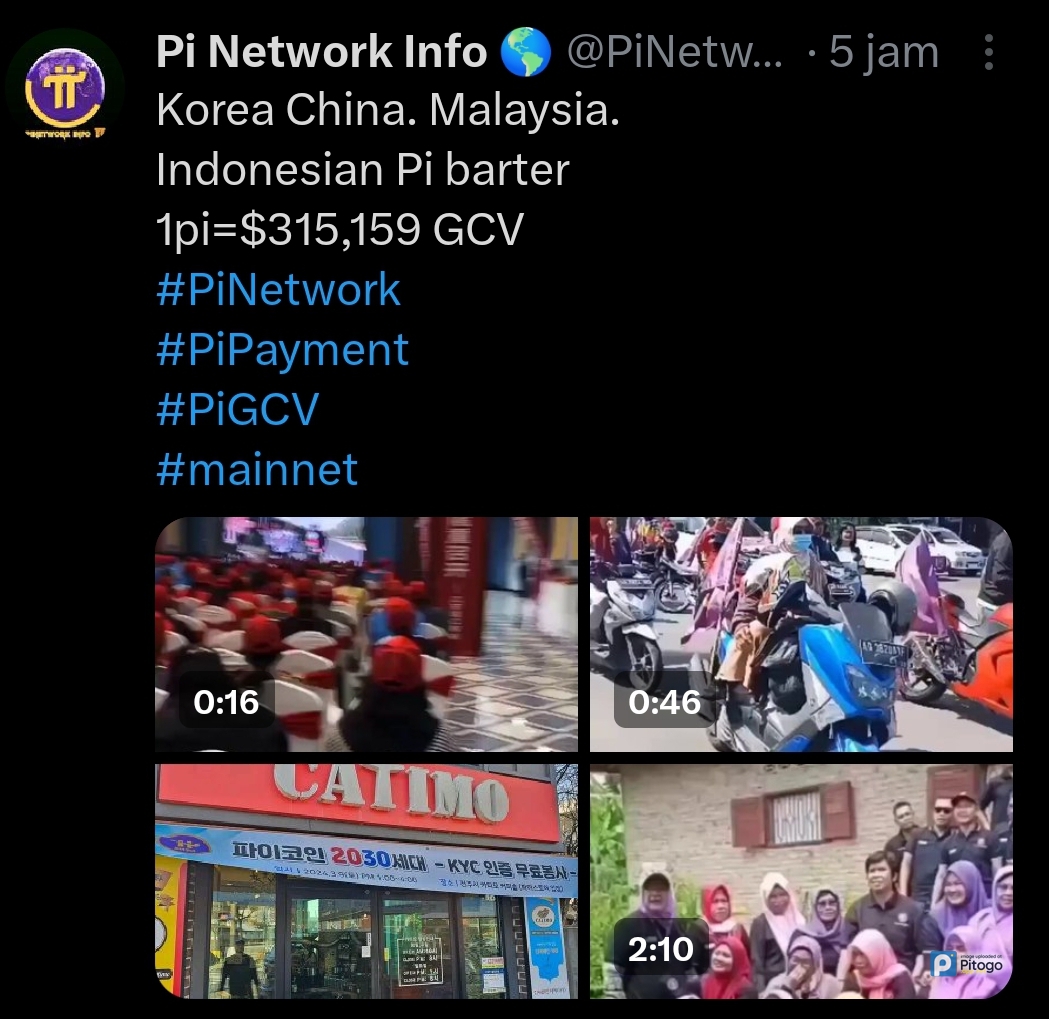Open the Pi Network Info display name
The height and width of the screenshot is (1019, 1049).
point(321,52)
